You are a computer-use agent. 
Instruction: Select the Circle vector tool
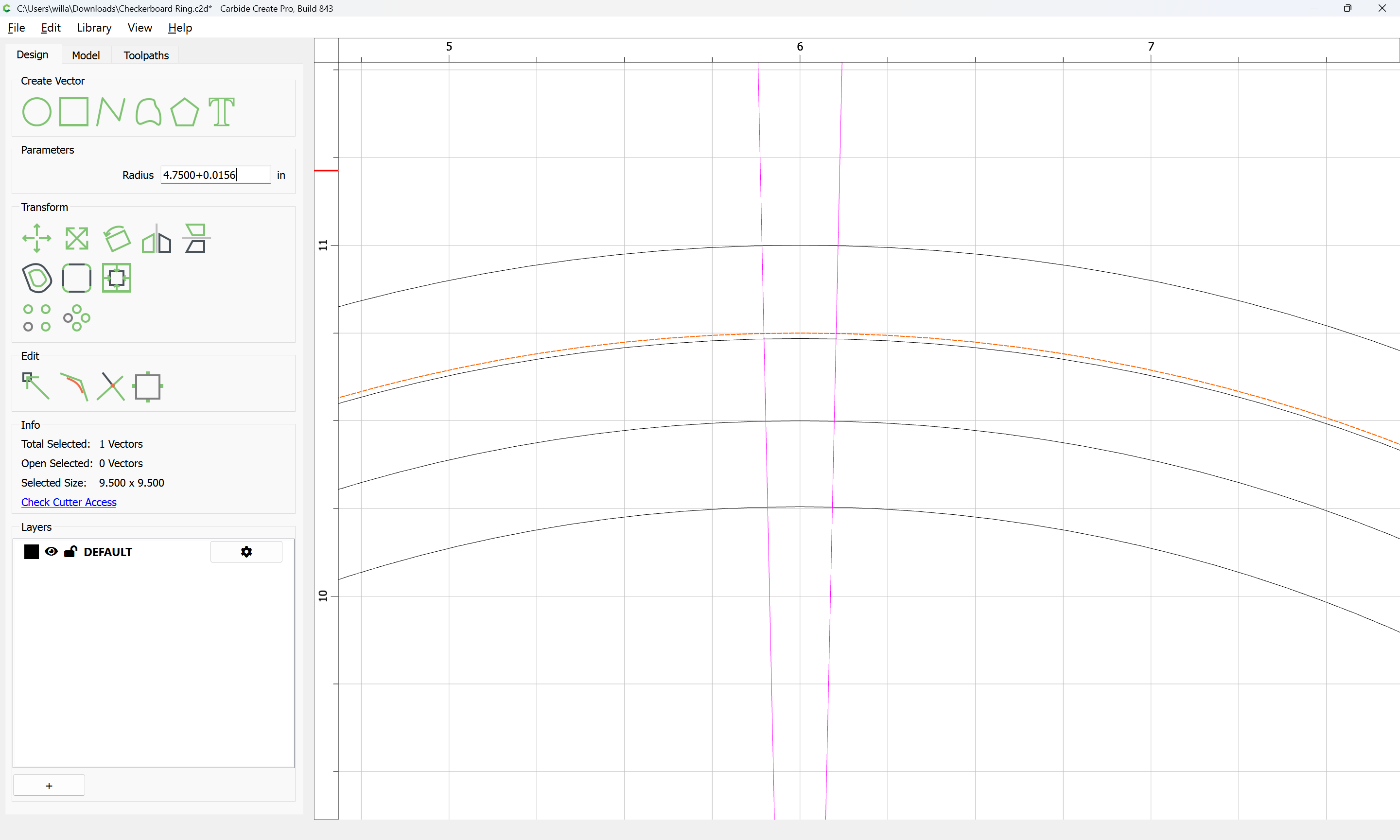37,111
